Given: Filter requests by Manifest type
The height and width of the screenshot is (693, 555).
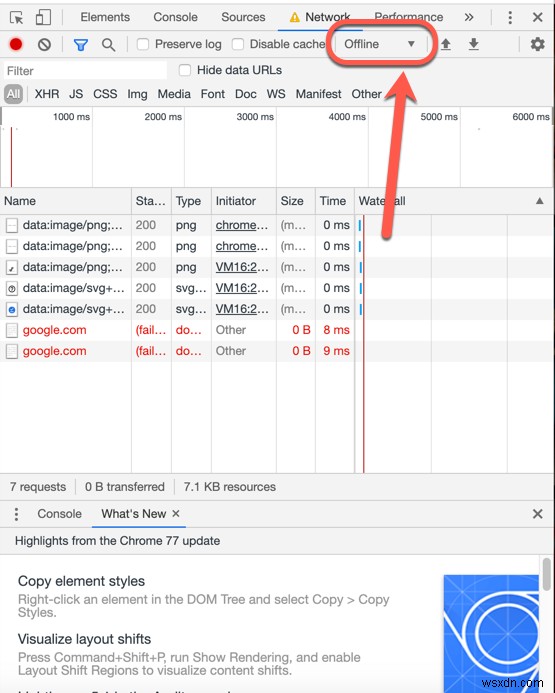Looking at the screenshot, I should pos(319,94).
